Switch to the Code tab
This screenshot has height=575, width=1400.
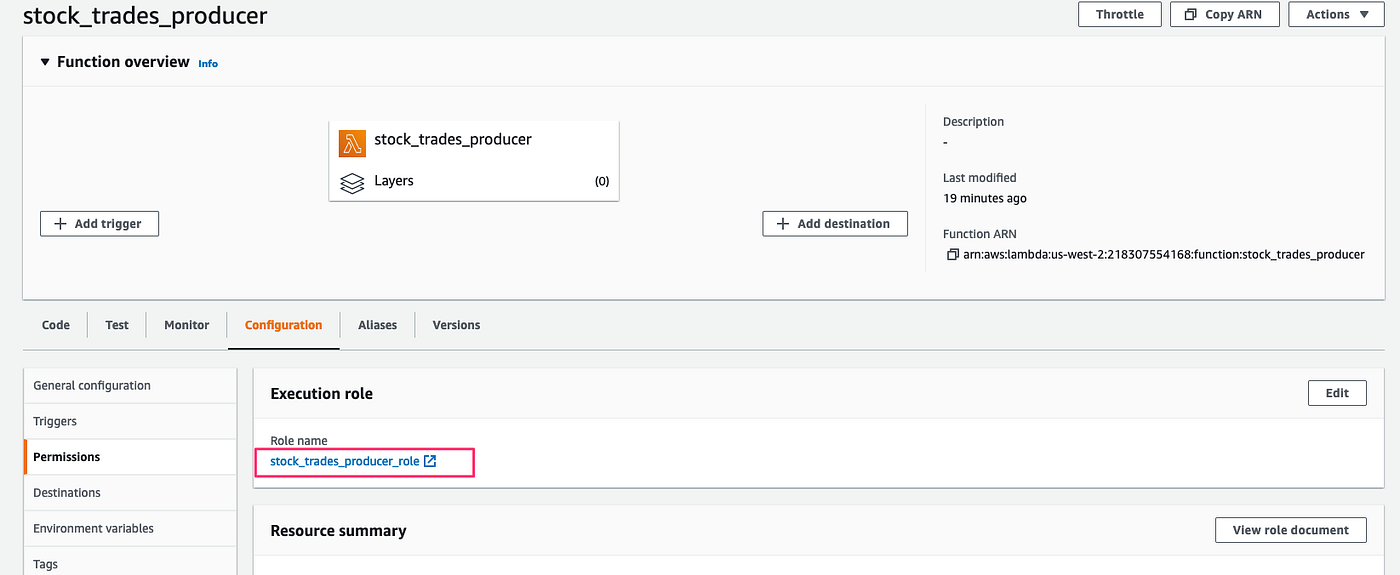click(x=56, y=325)
